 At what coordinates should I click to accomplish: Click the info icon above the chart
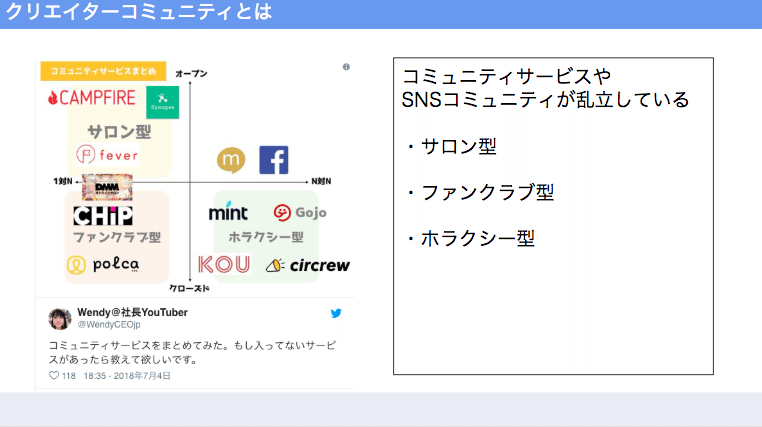tap(346, 67)
